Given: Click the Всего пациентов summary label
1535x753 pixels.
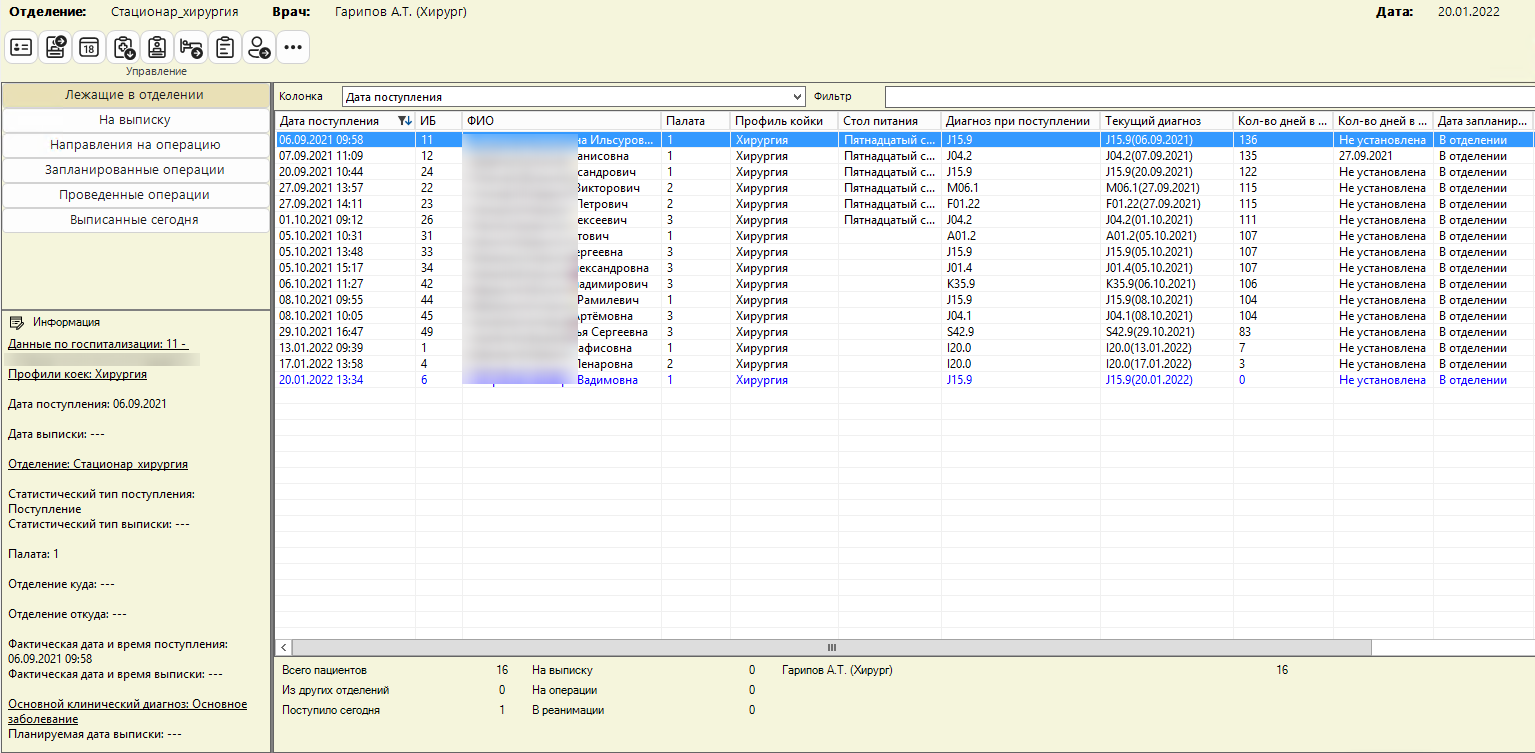Looking at the screenshot, I should [x=325, y=670].
